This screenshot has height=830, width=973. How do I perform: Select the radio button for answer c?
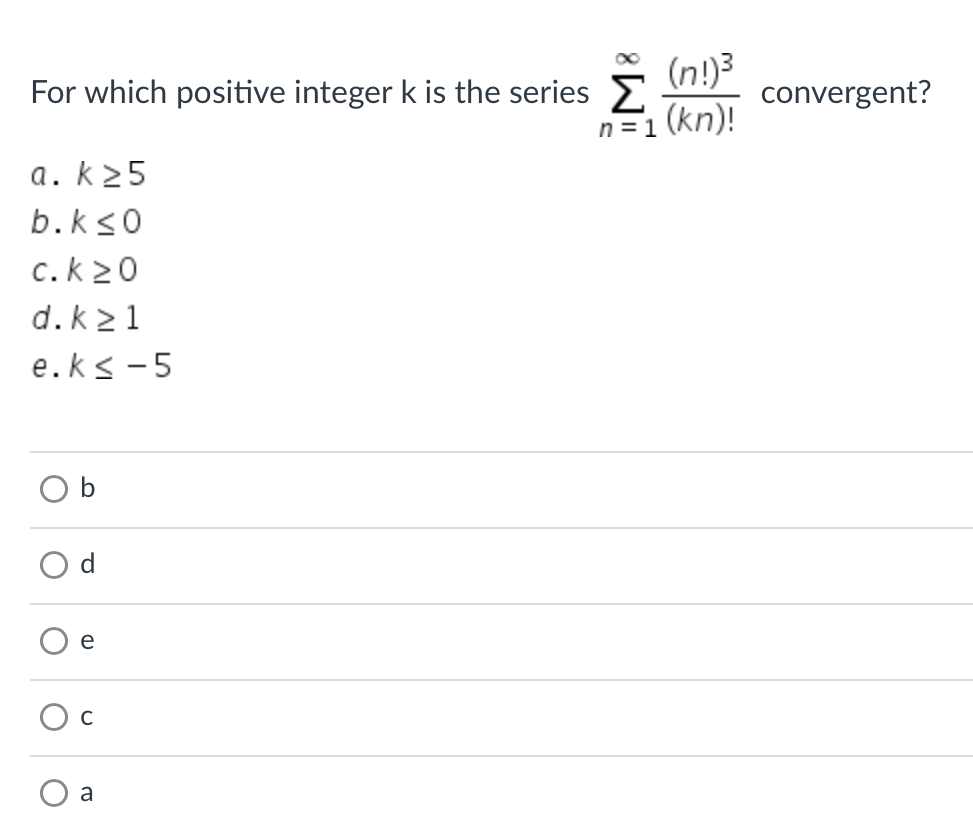coord(53,717)
